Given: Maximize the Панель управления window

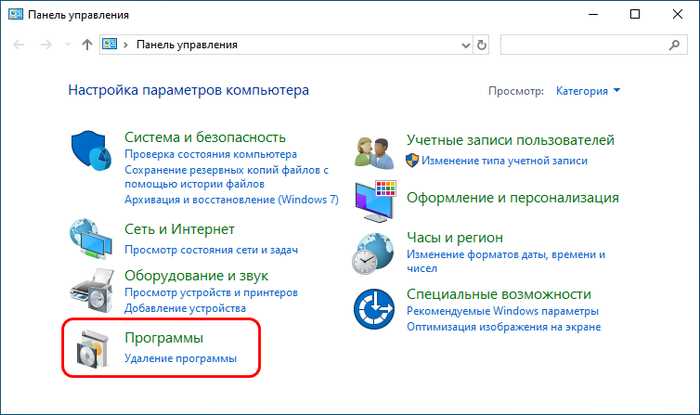Looking at the screenshot, I should click(635, 14).
